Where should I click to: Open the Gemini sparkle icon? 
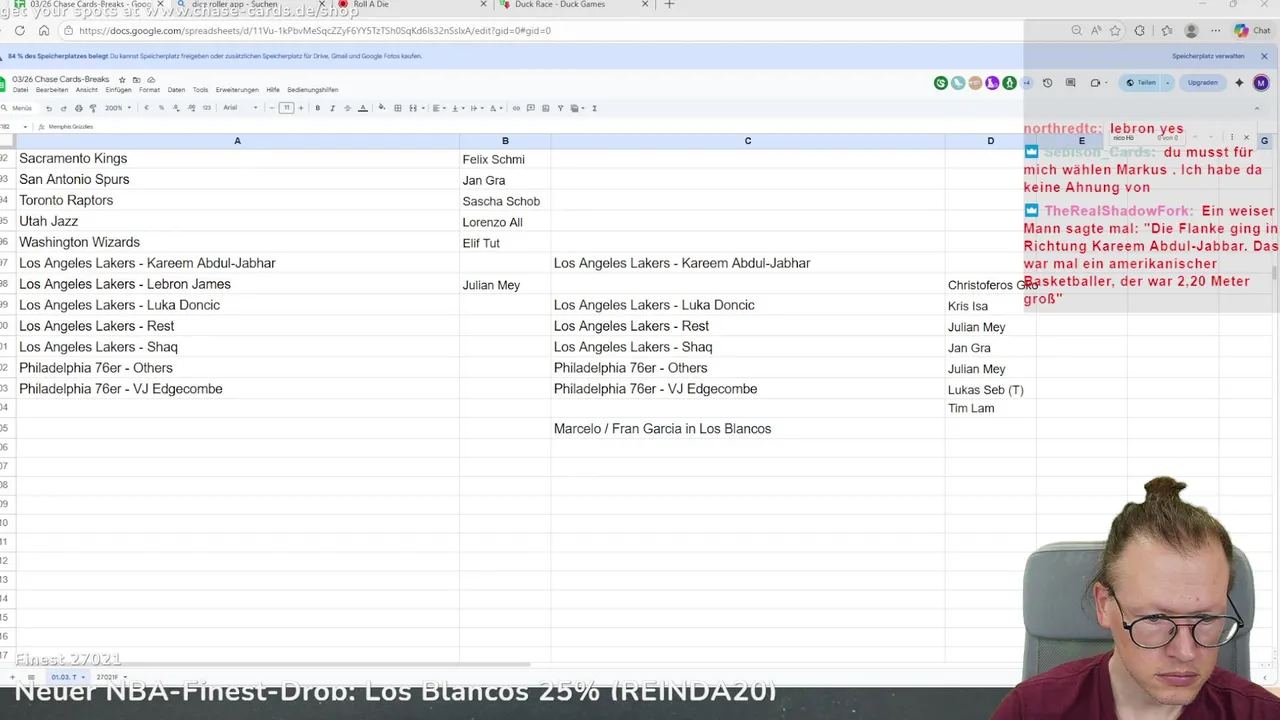[1239, 83]
